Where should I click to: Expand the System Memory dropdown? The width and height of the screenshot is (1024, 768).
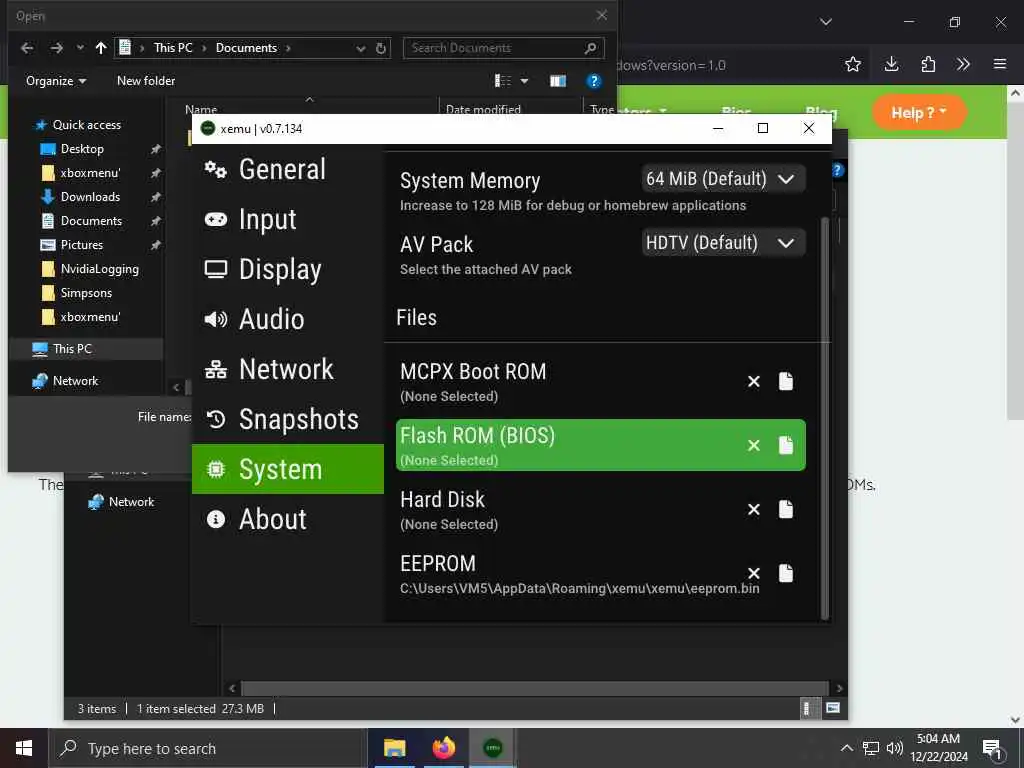(723, 179)
